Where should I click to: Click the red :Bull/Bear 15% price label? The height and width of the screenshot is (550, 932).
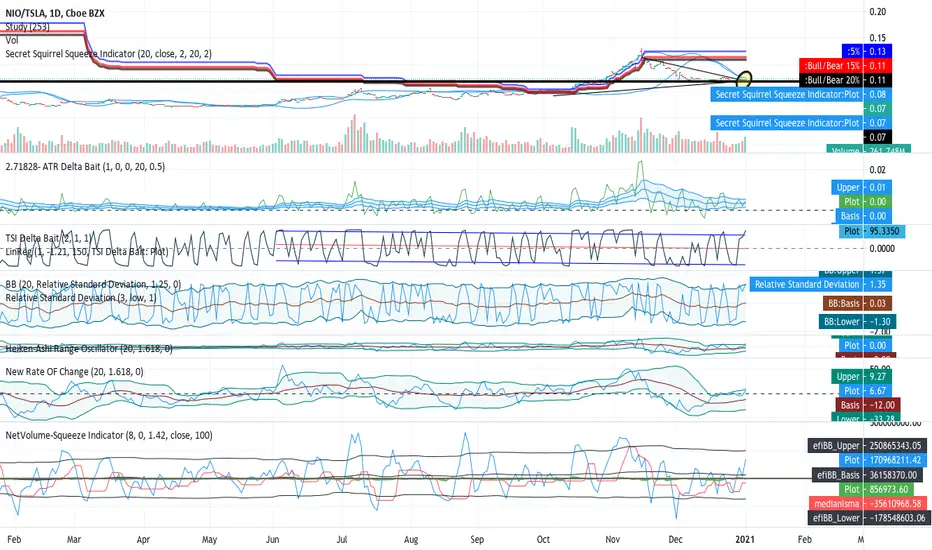pyautogui.click(x=845, y=65)
